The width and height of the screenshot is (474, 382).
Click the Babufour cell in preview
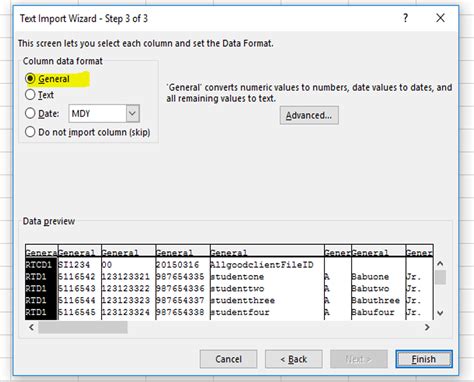tap(373, 312)
